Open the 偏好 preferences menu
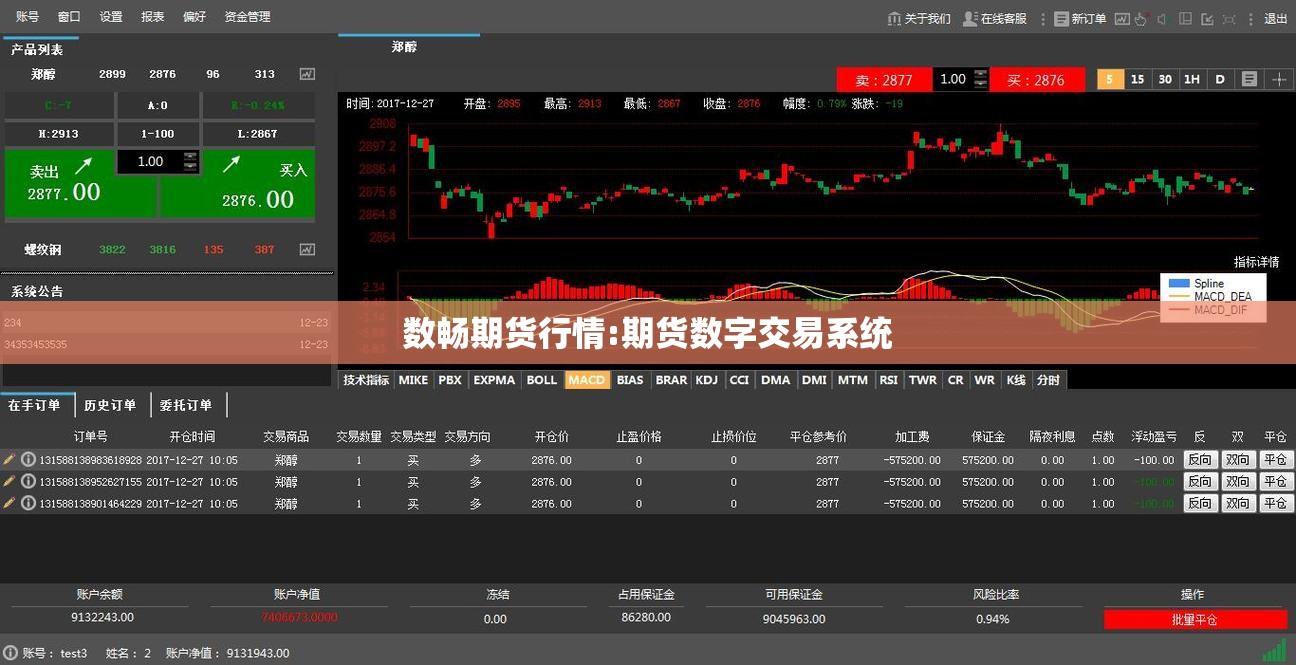1296x665 pixels. point(195,17)
